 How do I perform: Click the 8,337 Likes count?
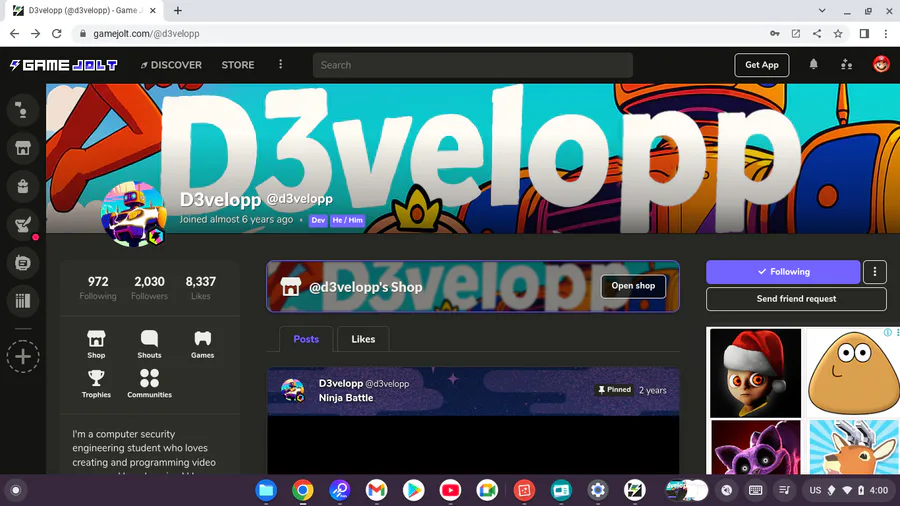200,287
